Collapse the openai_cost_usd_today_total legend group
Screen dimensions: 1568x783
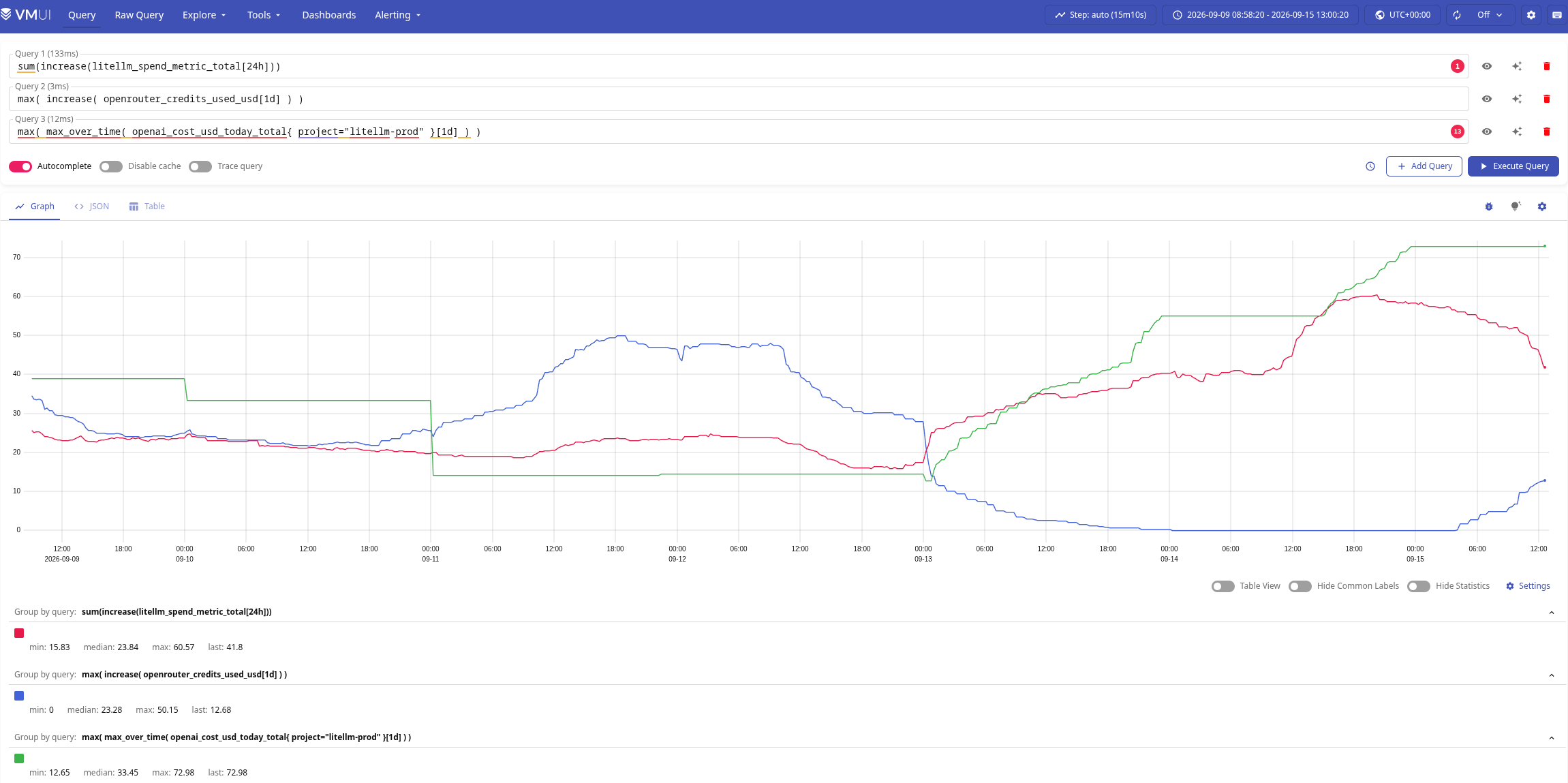click(x=1552, y=737)
